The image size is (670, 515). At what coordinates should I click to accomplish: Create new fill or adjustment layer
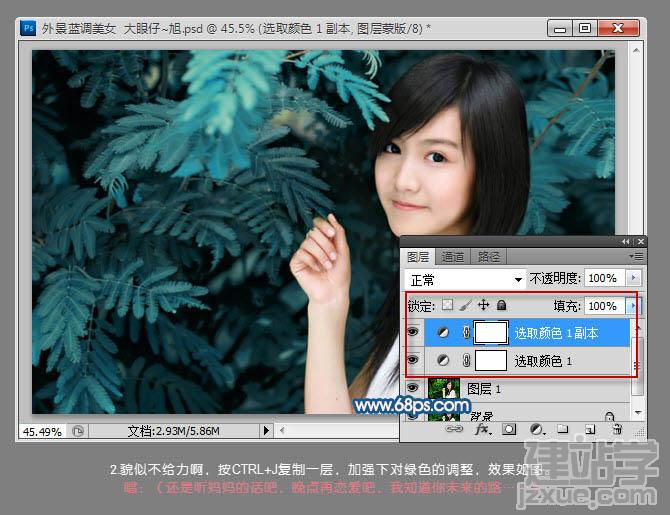click(537, 429)
